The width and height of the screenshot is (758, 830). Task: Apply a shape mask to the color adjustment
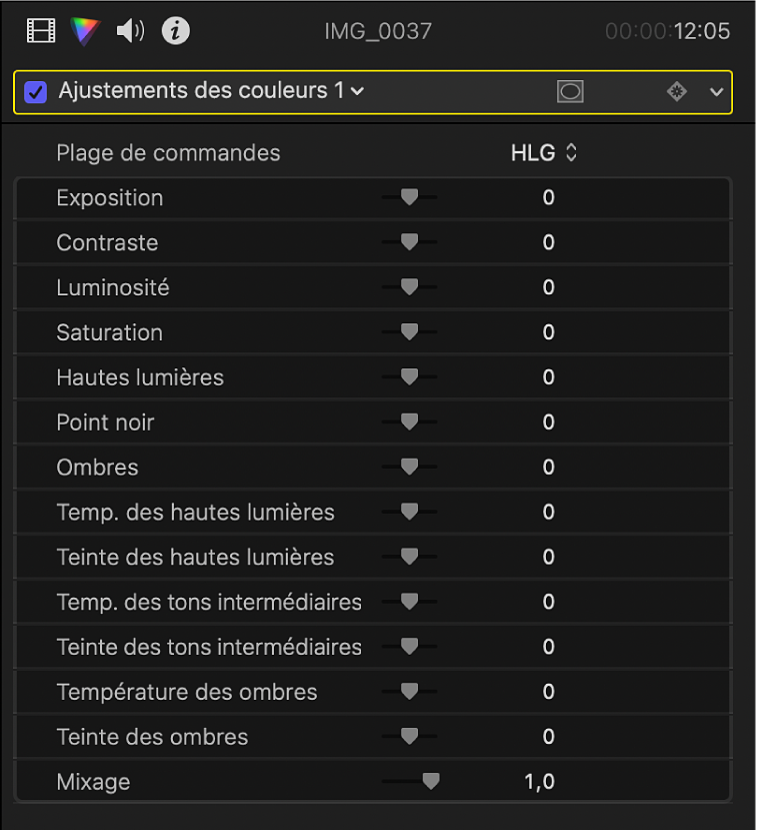(x=570, y=91)
